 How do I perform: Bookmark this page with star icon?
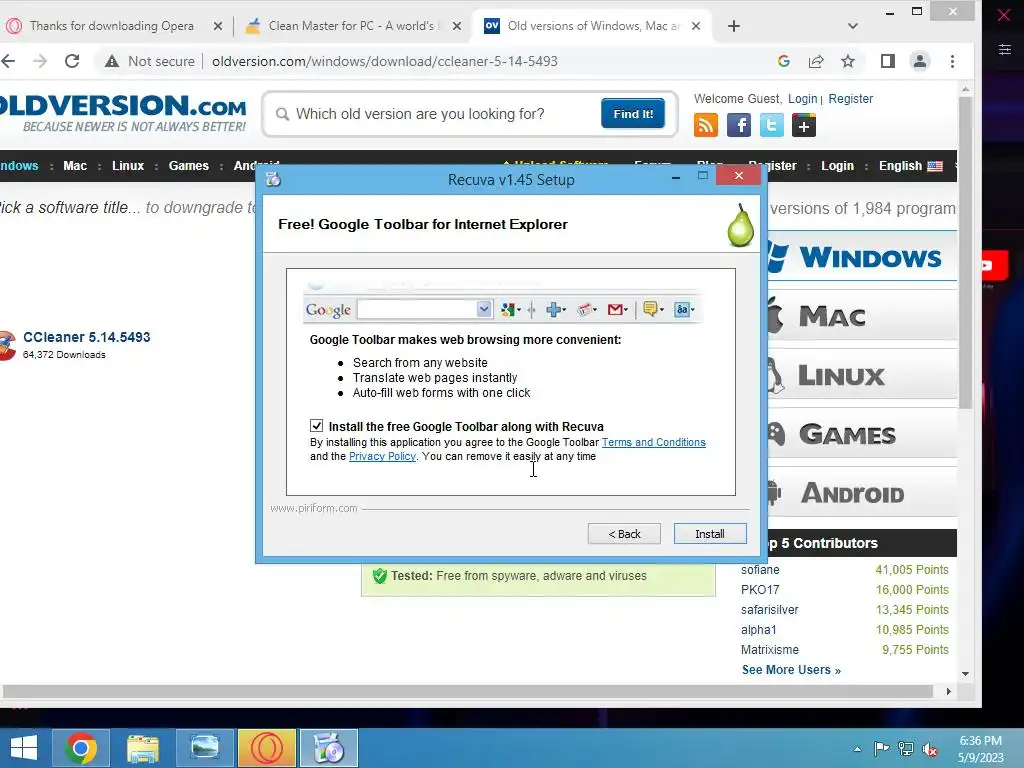pos(848,61)
